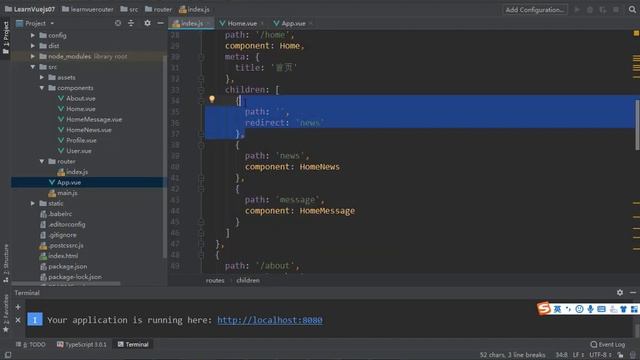Click Add Configuration button
This screenshot has width=640, height=360.
(x=535, y=9)
